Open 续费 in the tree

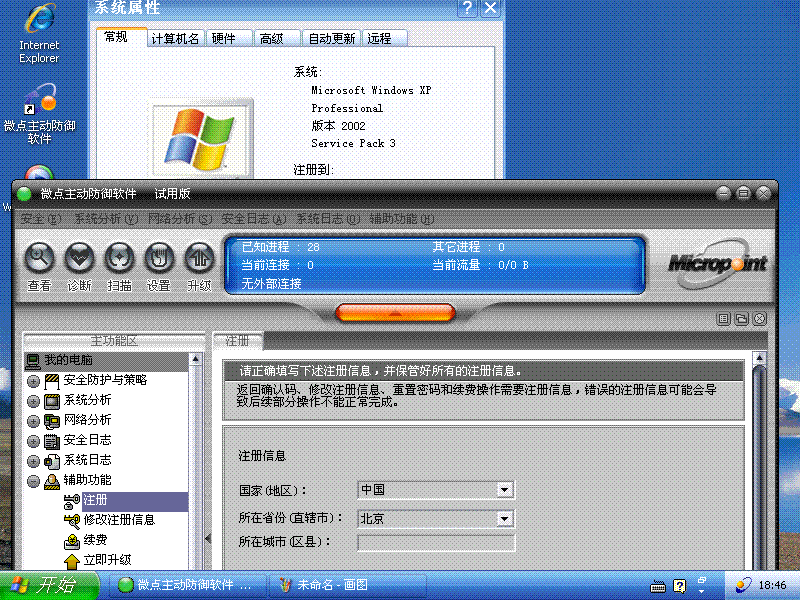click(95, 540)
